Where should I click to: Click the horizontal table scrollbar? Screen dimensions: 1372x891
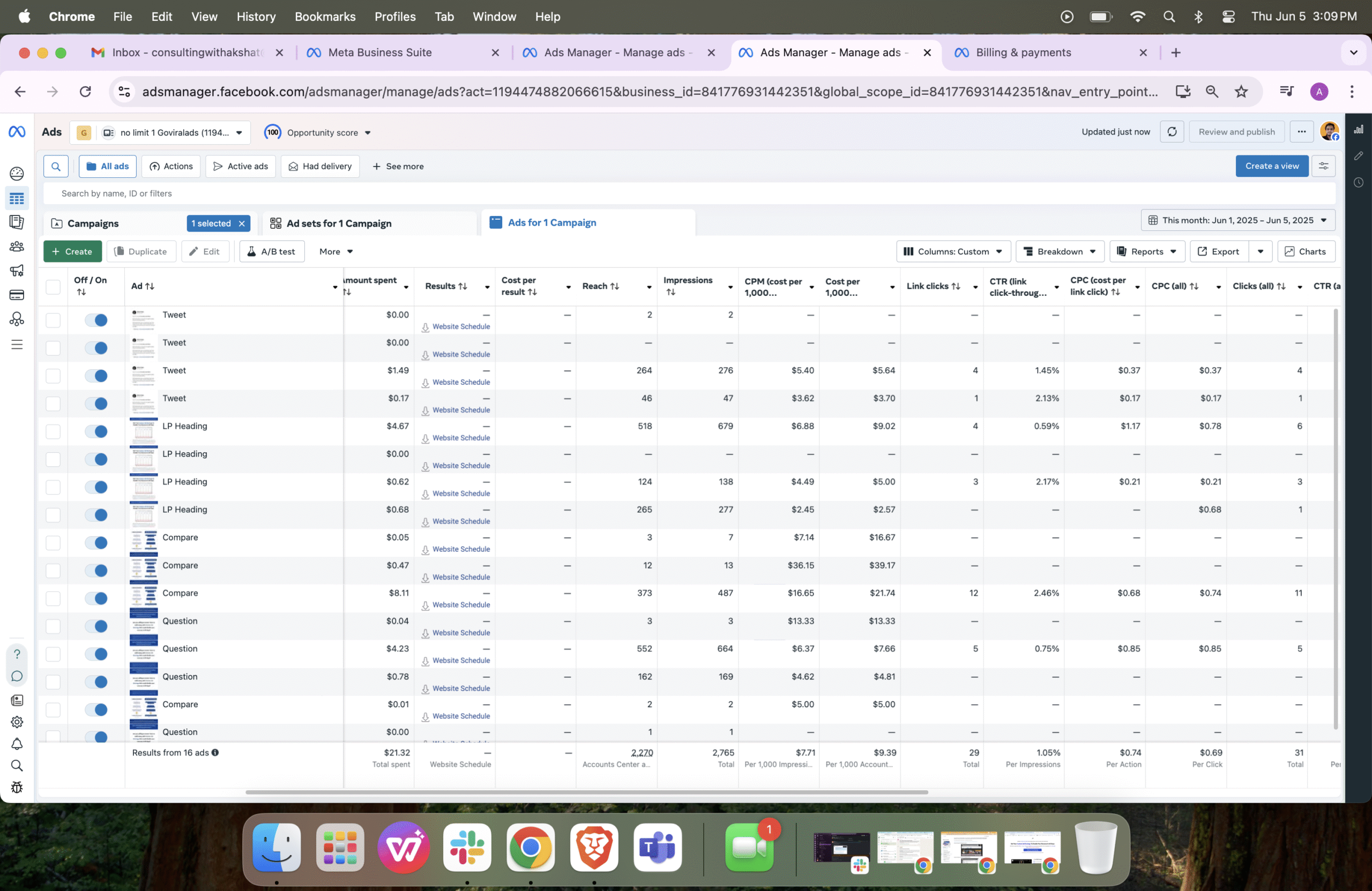coord(586,792)
